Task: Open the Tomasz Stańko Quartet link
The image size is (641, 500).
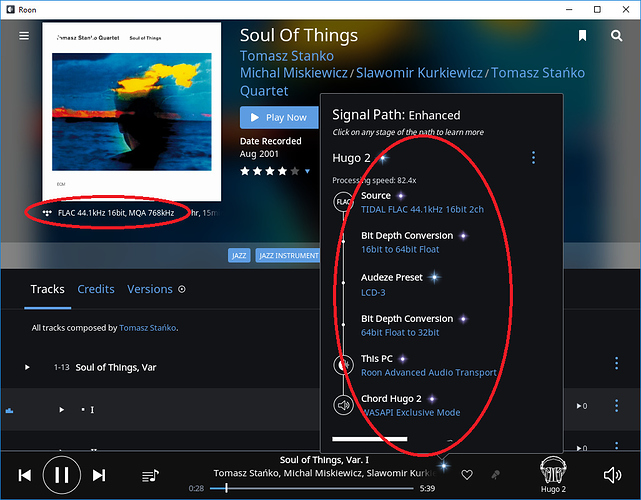Action: coord(412,82)
